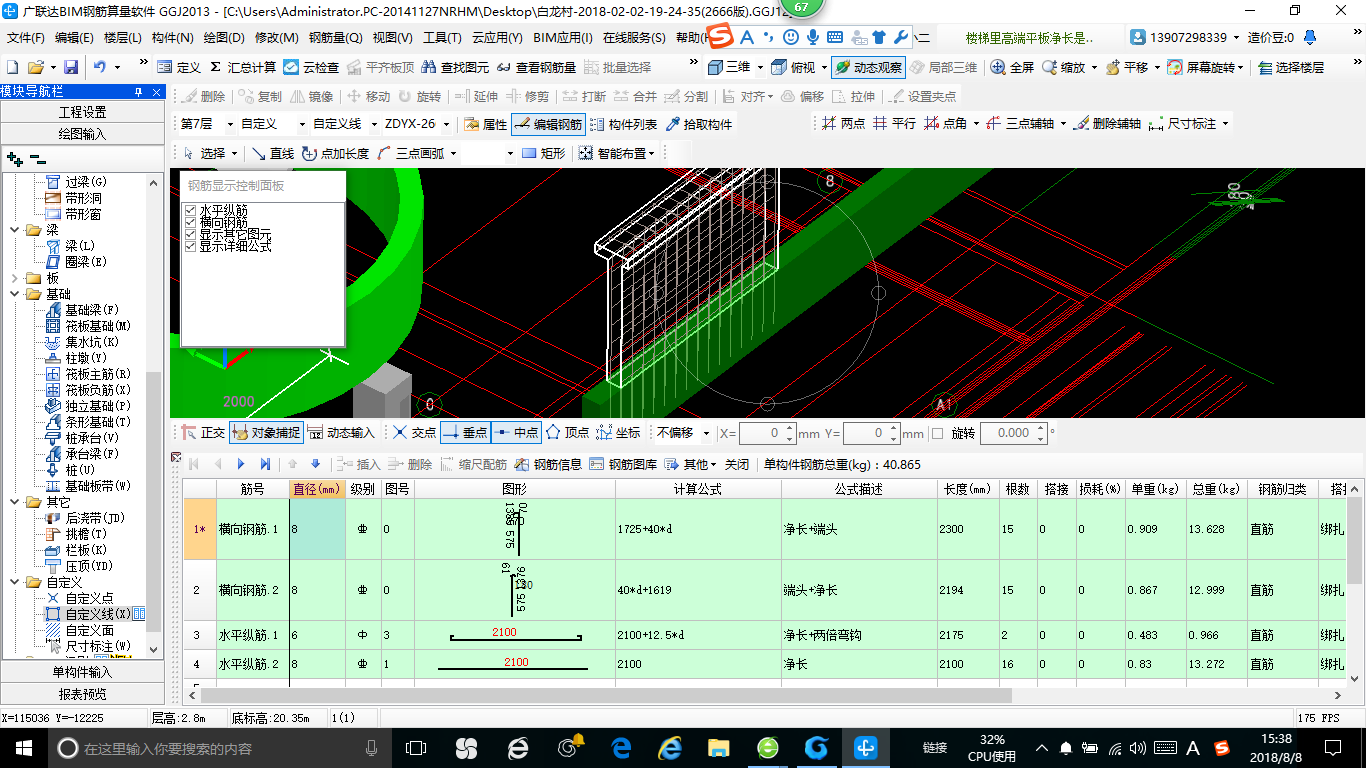Select 平行 (parallel) axis tool

click(894, 123)
